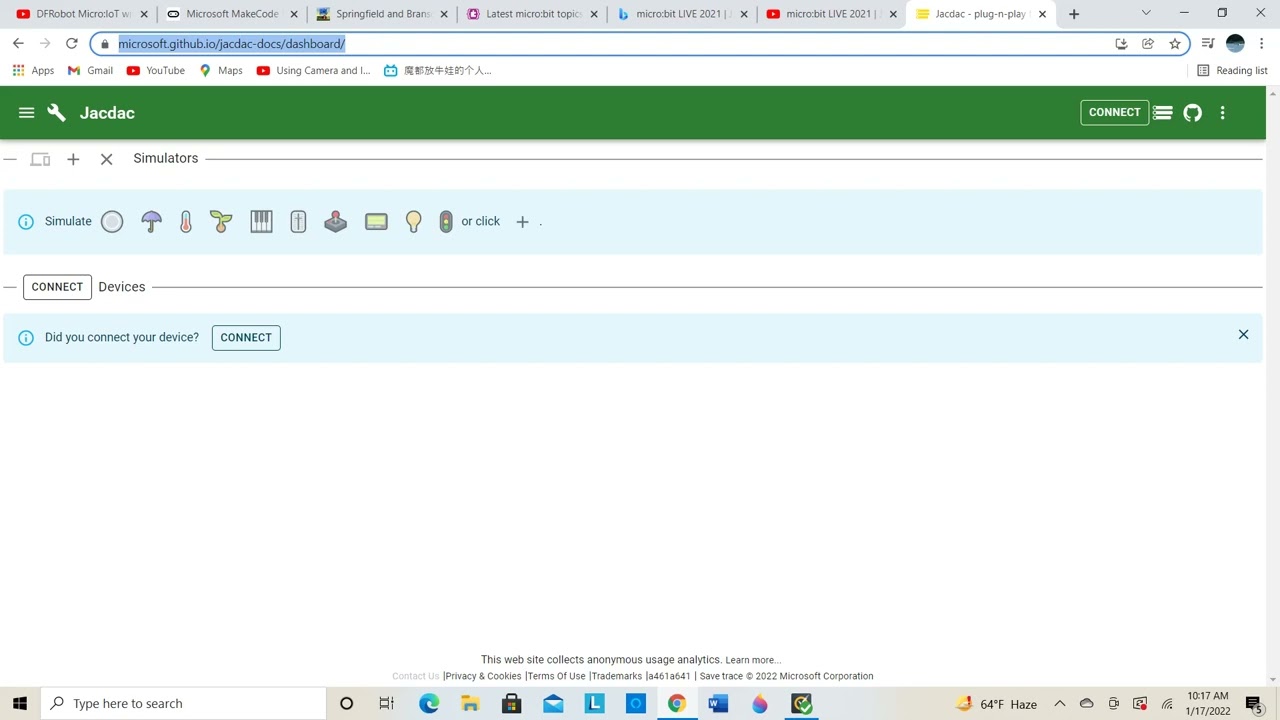Click the browser address bar URL
Viewport: 1280px width, 720px height.
pyautogui.click(x=231, y=44)
